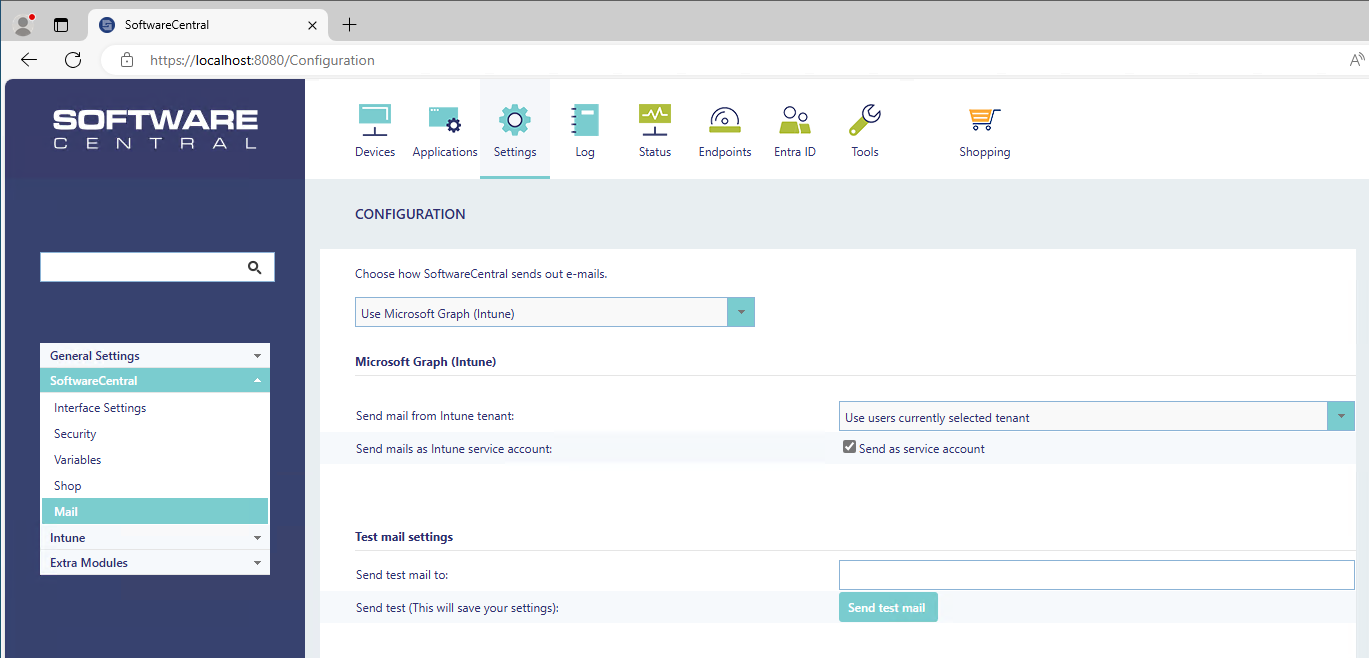Open the Intune tenant selection dropdown

(1340, 417)
